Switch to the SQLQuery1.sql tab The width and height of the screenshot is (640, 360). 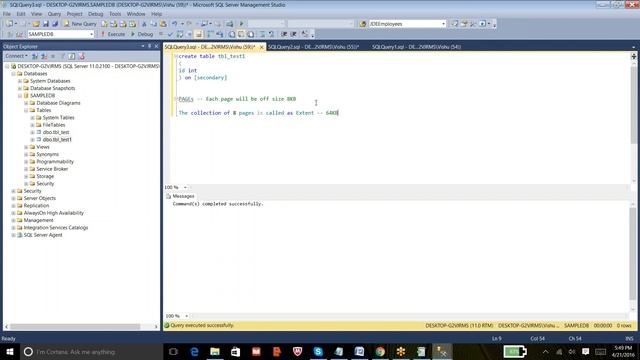416,47
